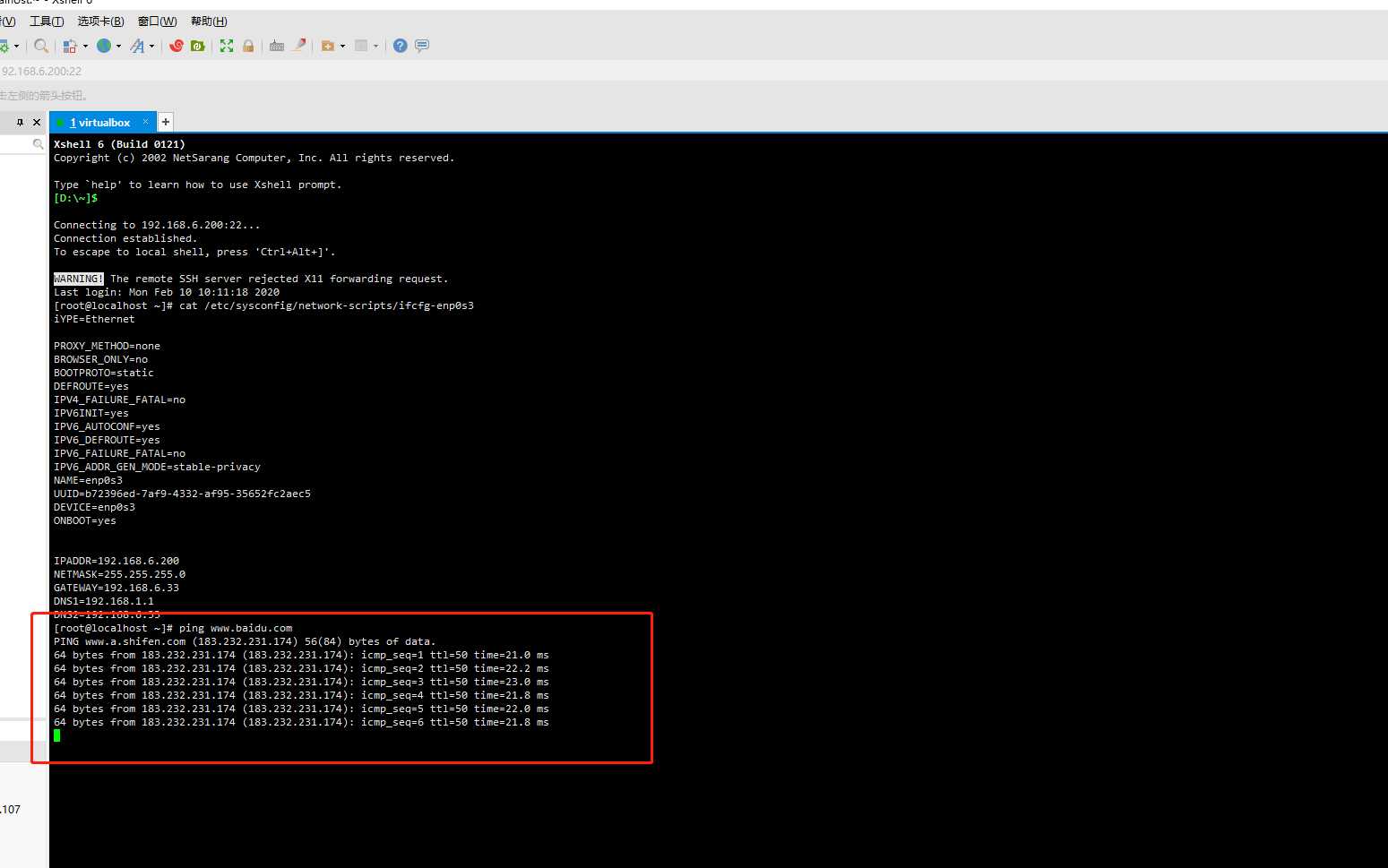This screenshot has width=1388, height=868.
Task: Click the 'PING www.a.shifen.com' line
Action: 245,641
